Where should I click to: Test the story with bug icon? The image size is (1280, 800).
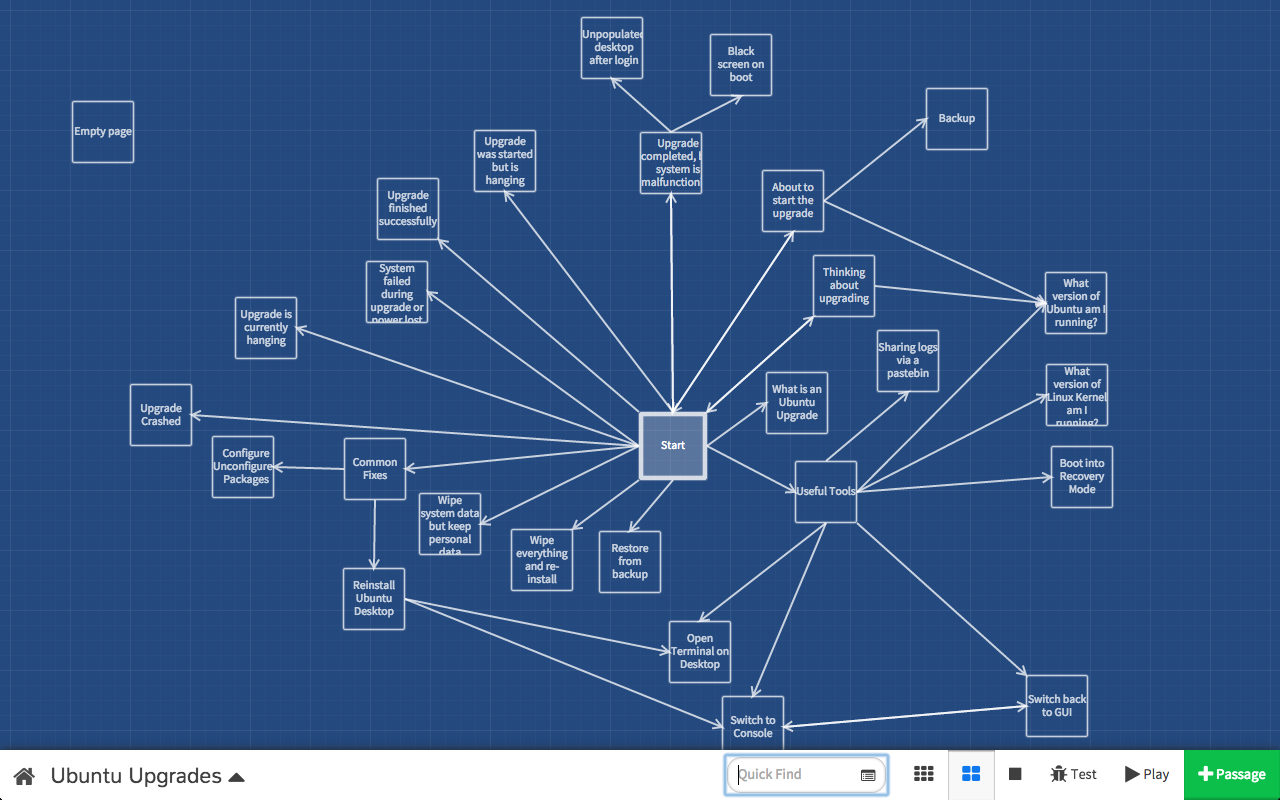click(x=1074, y=774)
